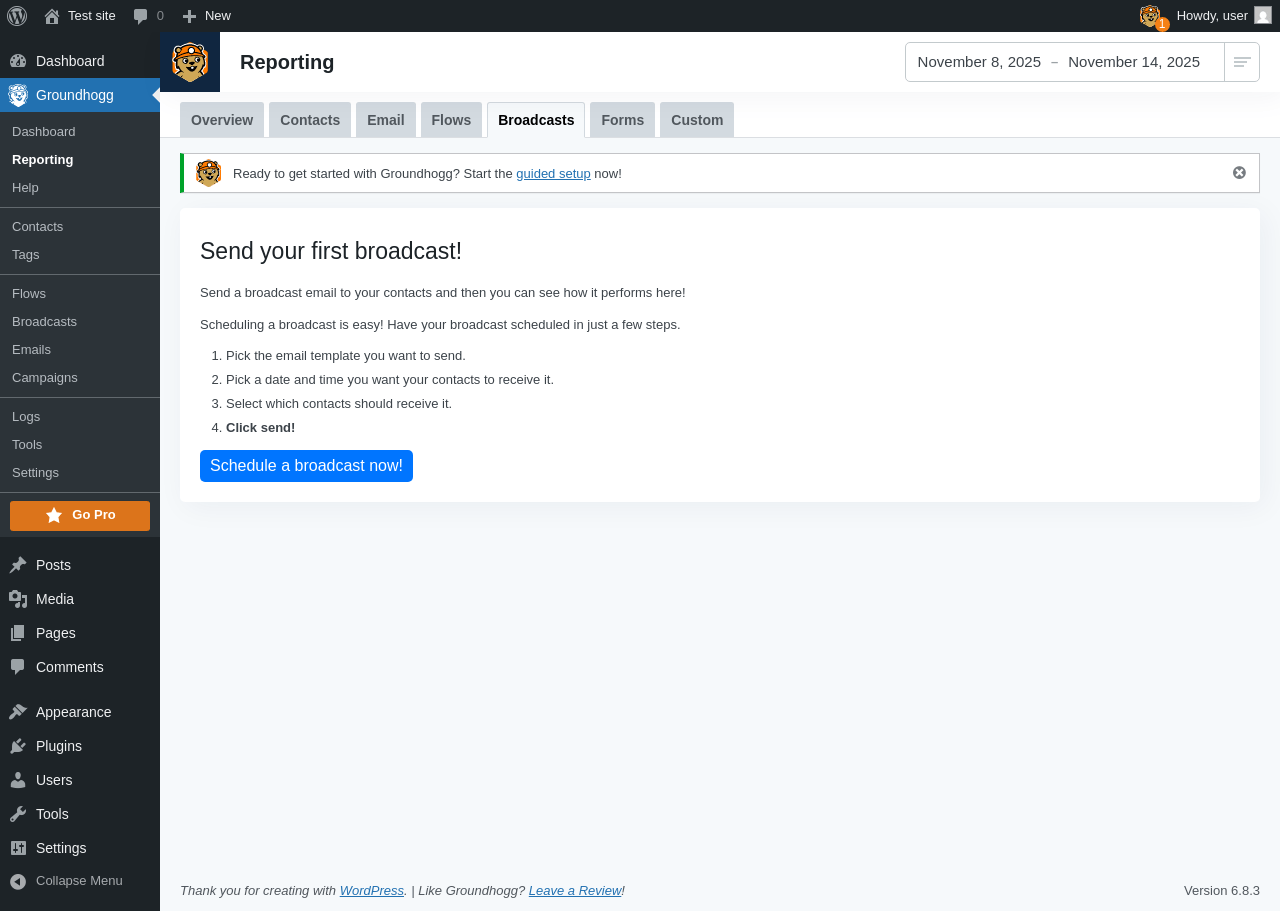The height and width of the screenshot is (911, 1280).
Task: Click the Groundhogg logo beside Reporting title
Action: tap(190, 62)
